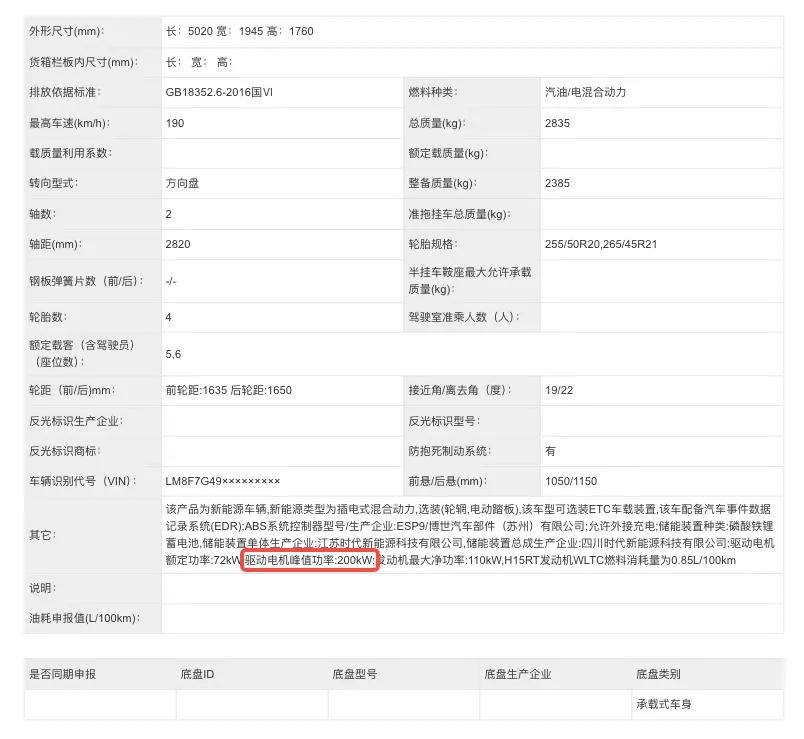Select axle count value 2
This screenshot has width=804, height=739.
pos(169,214)
